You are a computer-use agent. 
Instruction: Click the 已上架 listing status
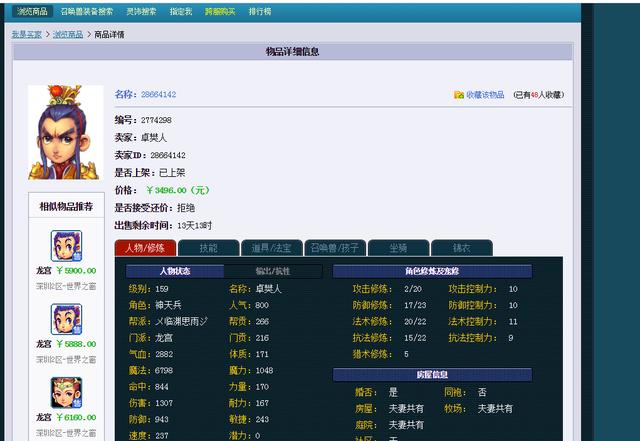pos(172,173)
